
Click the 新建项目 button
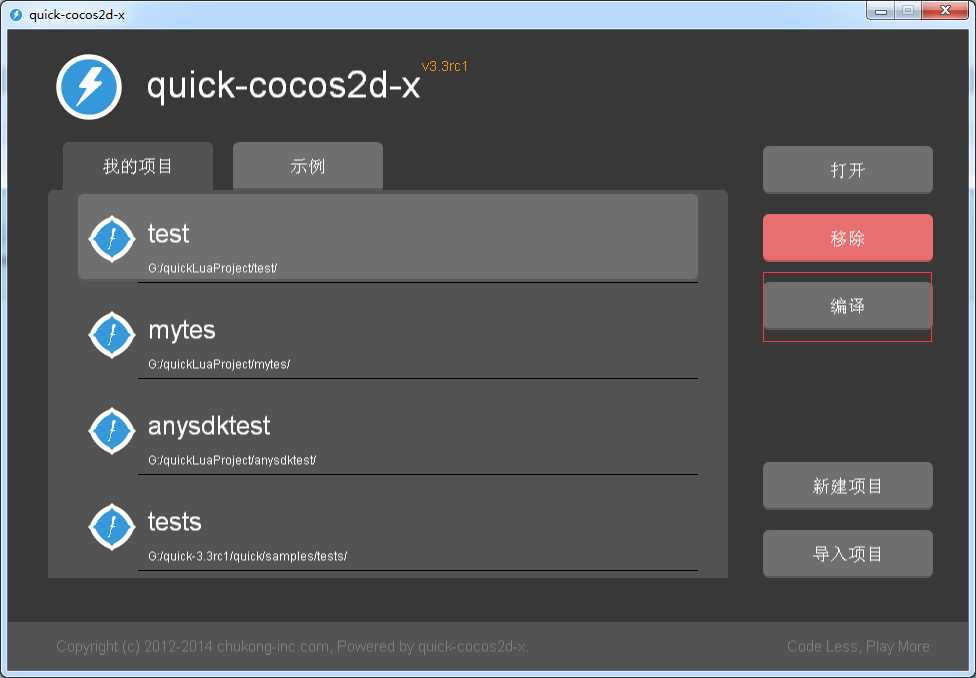coord(847,486)
